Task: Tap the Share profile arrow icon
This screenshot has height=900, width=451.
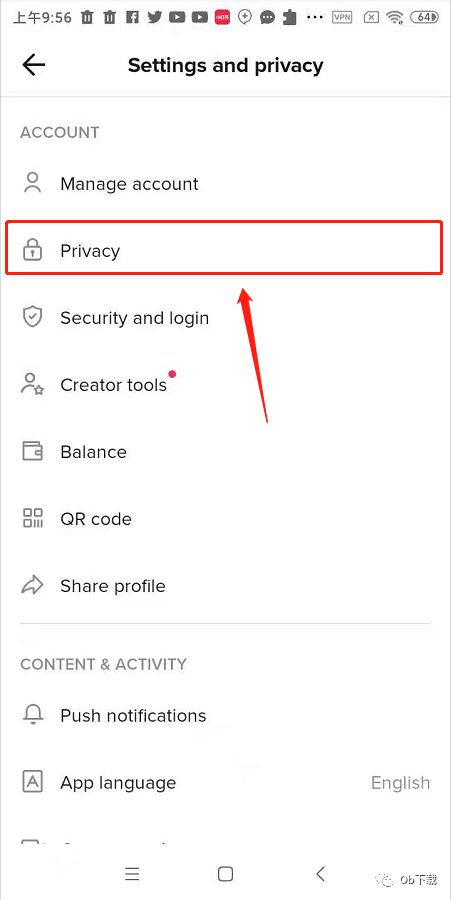Action: coord(33,585)
